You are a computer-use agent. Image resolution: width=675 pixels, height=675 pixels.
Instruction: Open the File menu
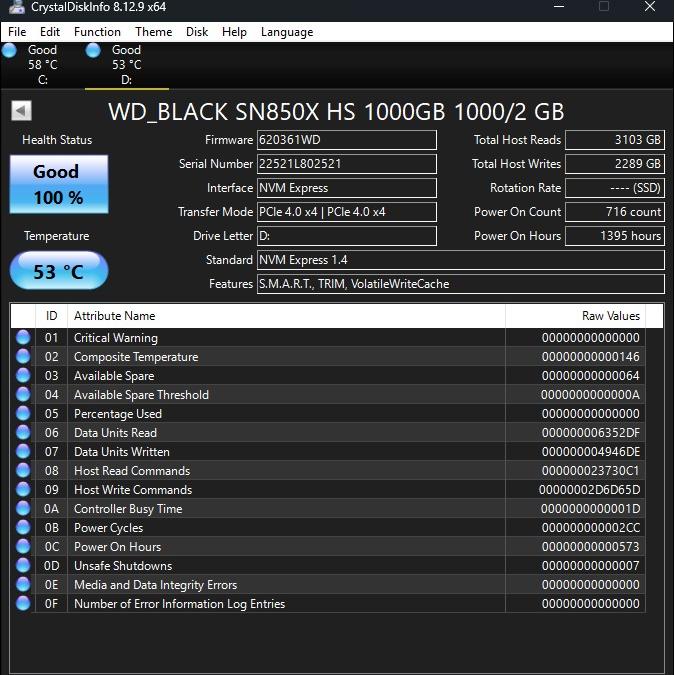click(x=17, y=32)
